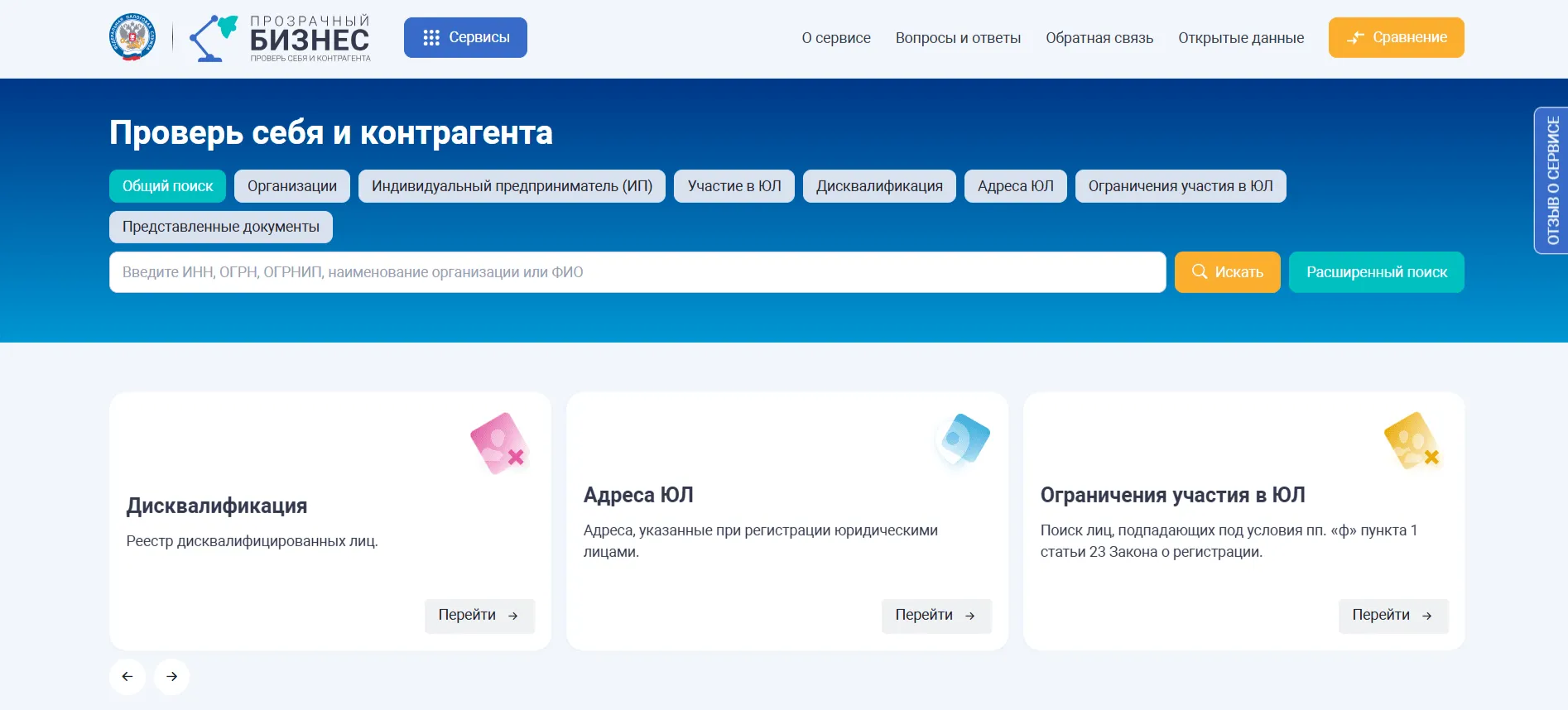
Task: Click the orange Сравнение button
Action: [1396, 37]
